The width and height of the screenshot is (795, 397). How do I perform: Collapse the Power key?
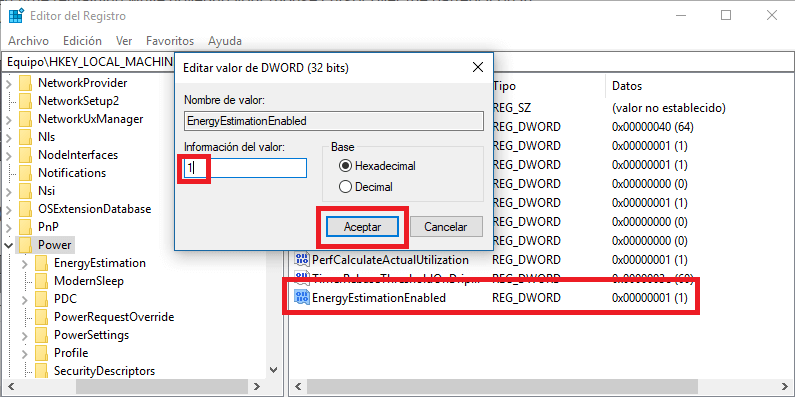click(x=9, y=245)
